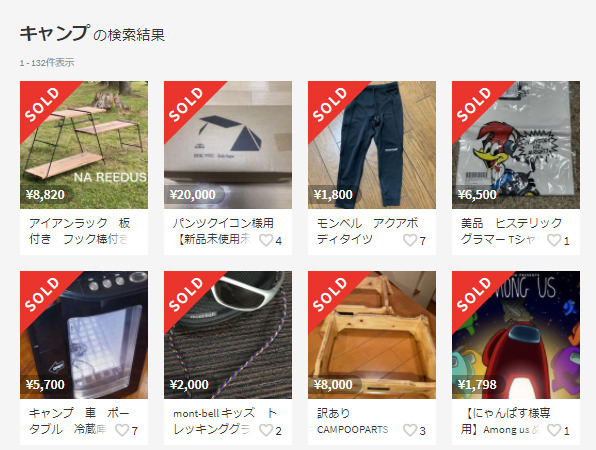The image size is (596, 450).
Task: Like the 訳あり CAMPOOPARTS item
Action: 410,430
